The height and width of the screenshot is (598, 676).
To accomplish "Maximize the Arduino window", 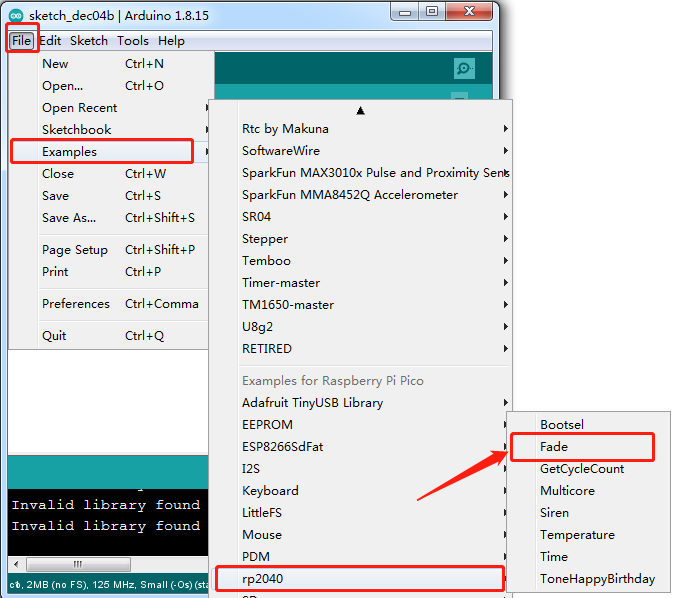I will [432, 12].
